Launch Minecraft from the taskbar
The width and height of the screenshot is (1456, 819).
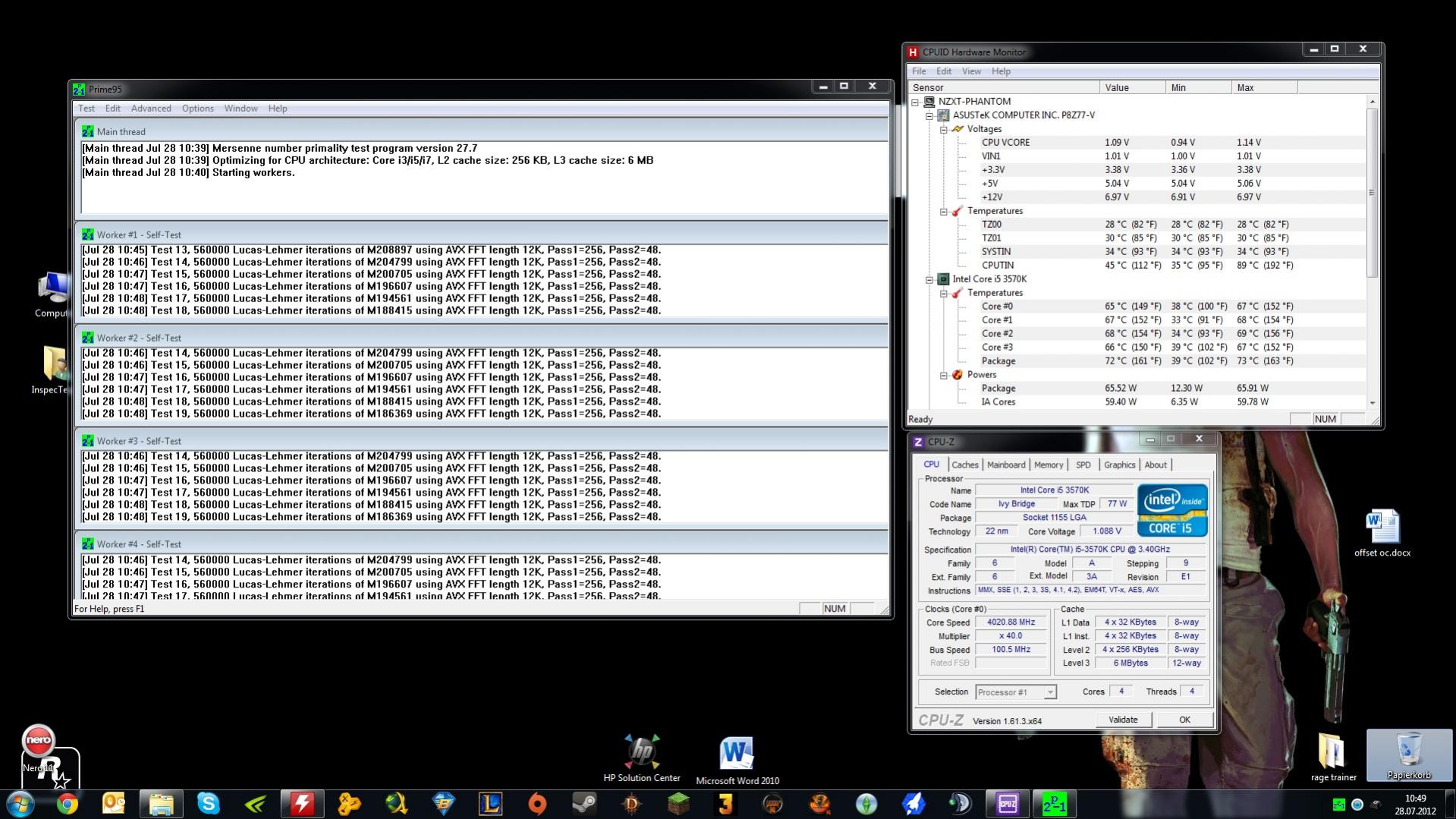(x=678, y=803)
